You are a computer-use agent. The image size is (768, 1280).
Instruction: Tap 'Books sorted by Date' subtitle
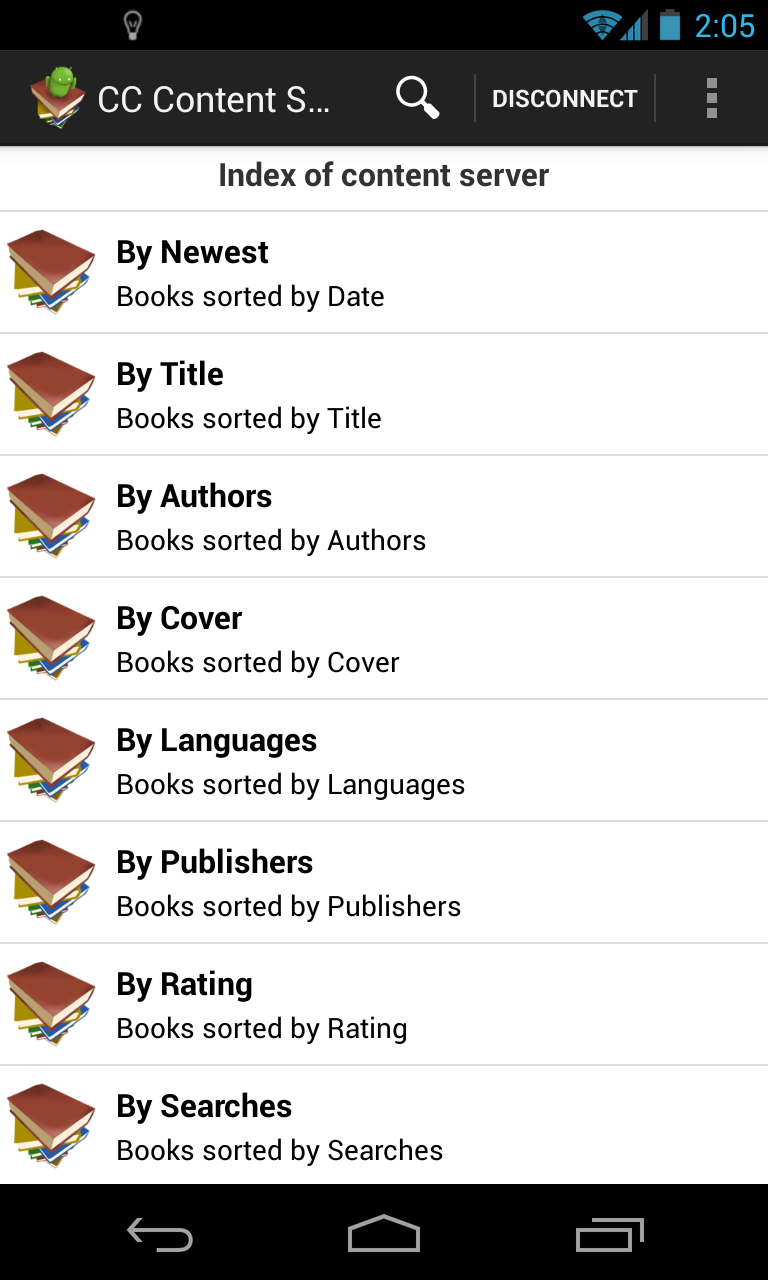pos(250,297)
